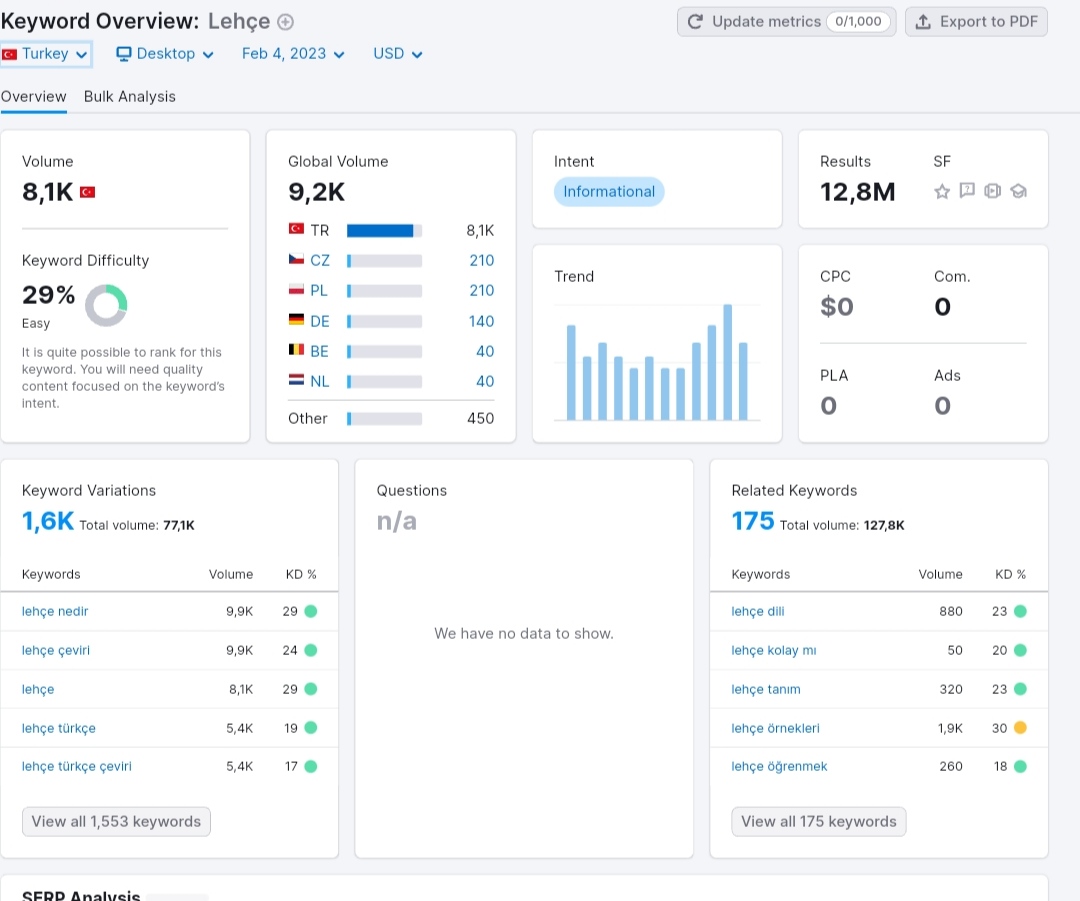
Task: Select the Overview tab
Action: pyautogui.click(x=33, y=96)
